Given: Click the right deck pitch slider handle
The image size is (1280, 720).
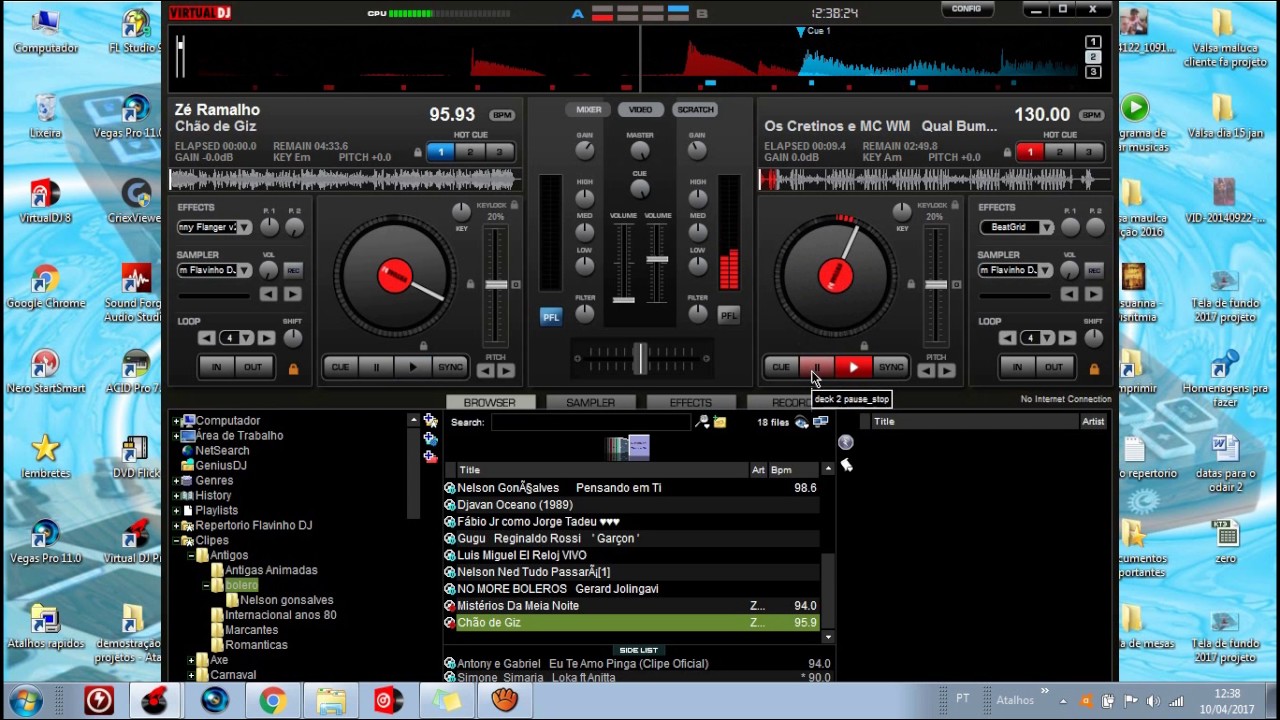Looking at the screenshot, I should [936, 285].
